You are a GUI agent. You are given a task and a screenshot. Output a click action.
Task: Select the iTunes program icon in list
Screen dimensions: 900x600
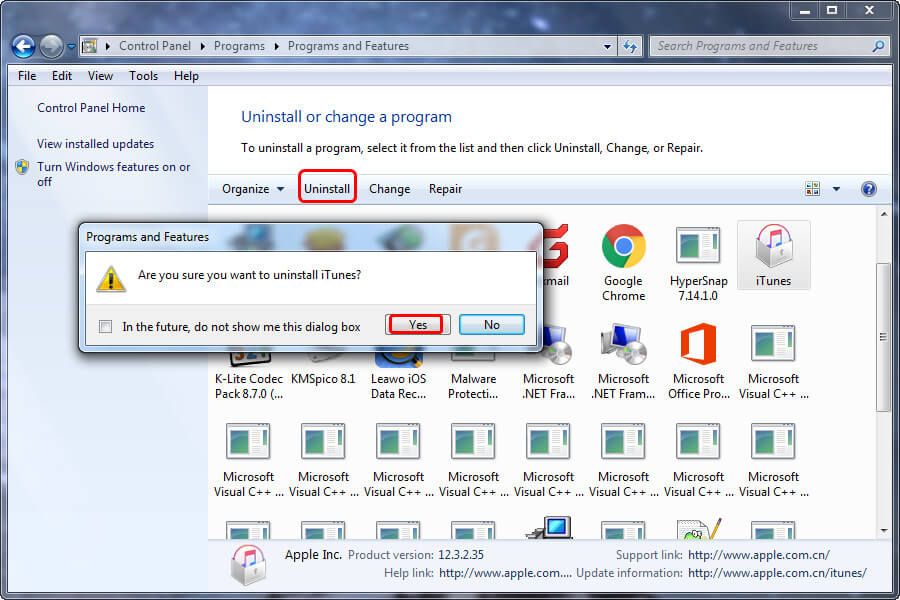[x=773, y=255]
